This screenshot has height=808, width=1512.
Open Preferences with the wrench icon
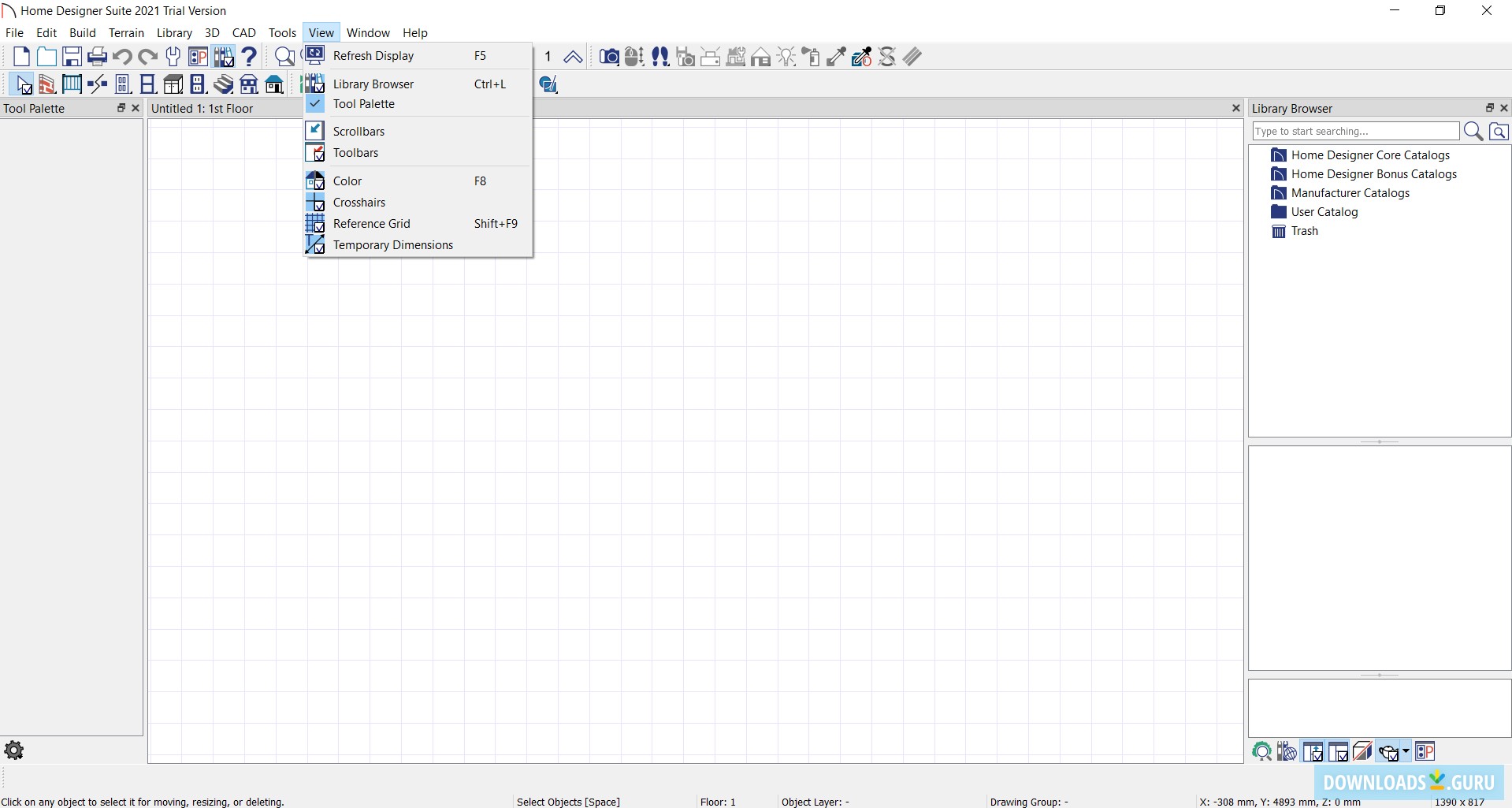pos(173,57)
